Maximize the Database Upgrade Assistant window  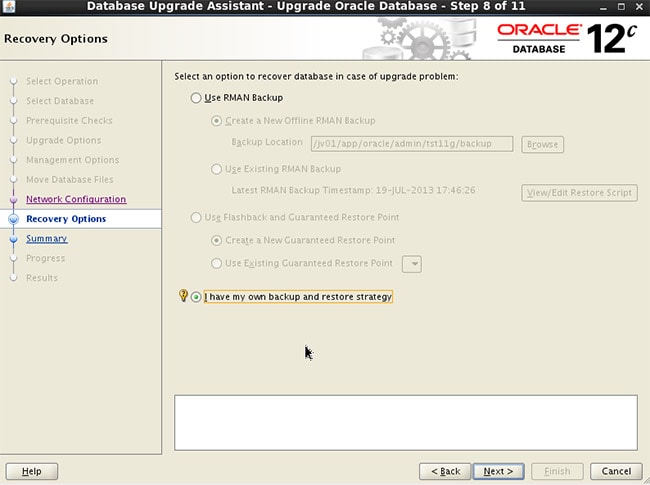pyautogui.click(x=621, y=7)
